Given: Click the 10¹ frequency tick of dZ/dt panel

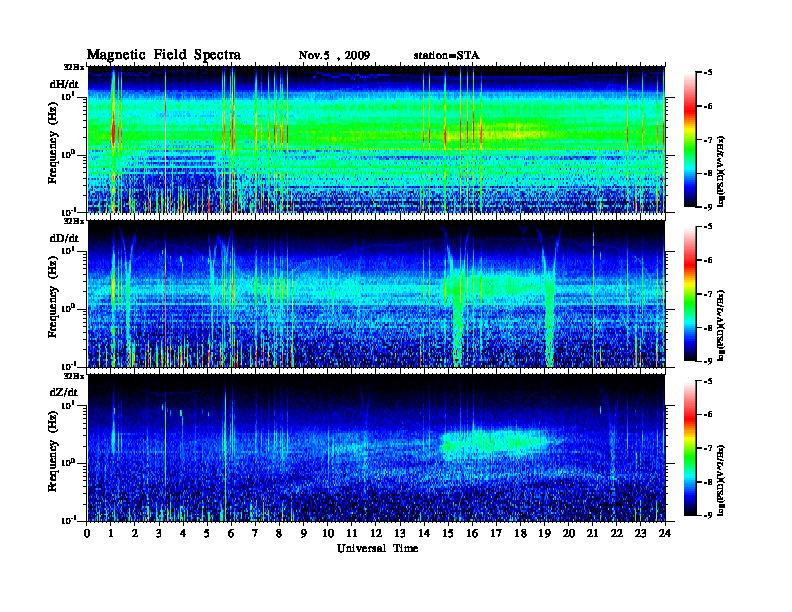Looking at the screenshot, I should (x=69, y=405).
